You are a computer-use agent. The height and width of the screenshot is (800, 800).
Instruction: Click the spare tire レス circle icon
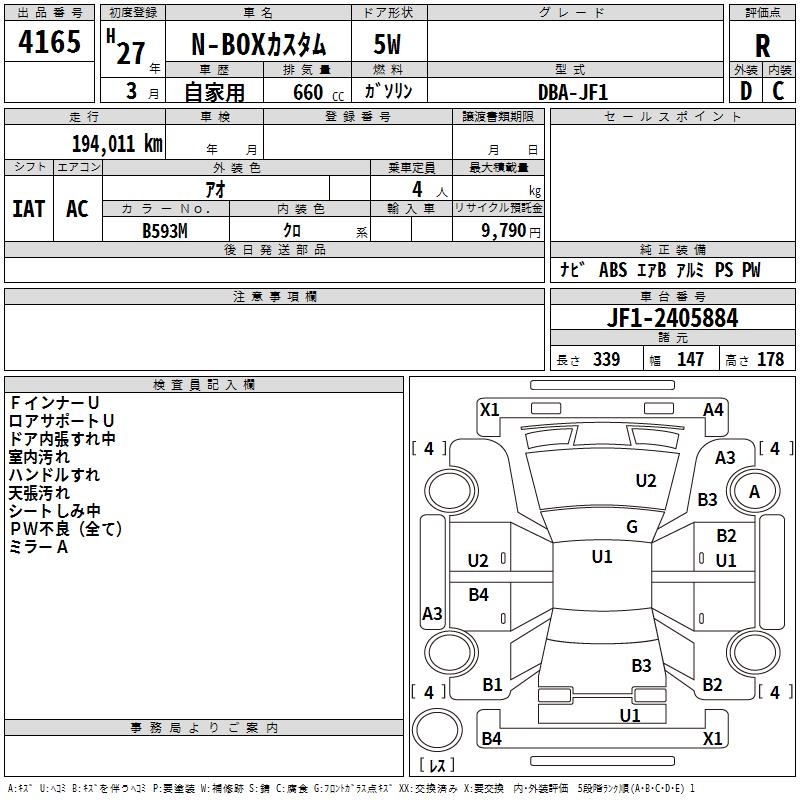click(x=437, y=730)
